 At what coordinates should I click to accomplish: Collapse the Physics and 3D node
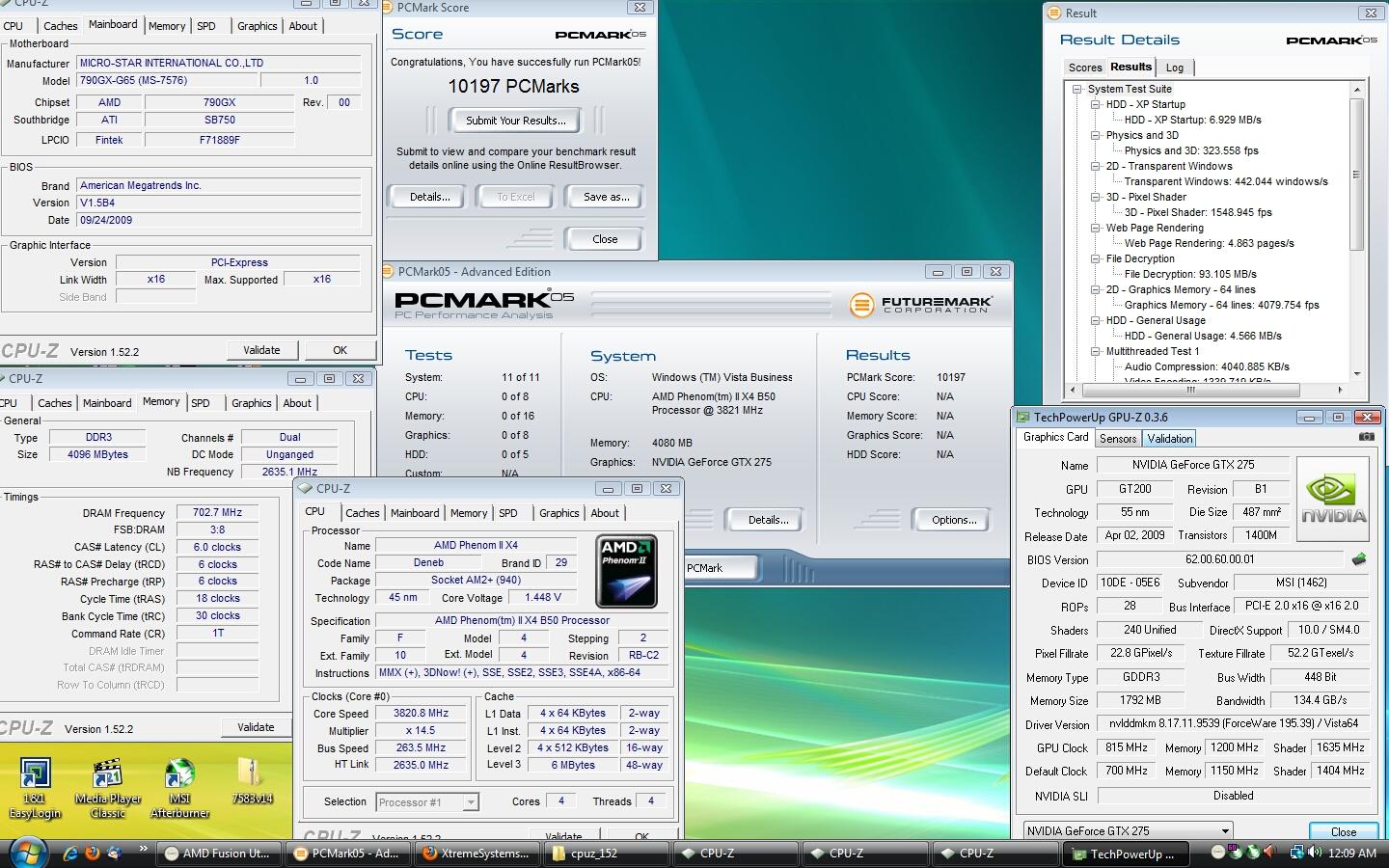(1095, 135)
